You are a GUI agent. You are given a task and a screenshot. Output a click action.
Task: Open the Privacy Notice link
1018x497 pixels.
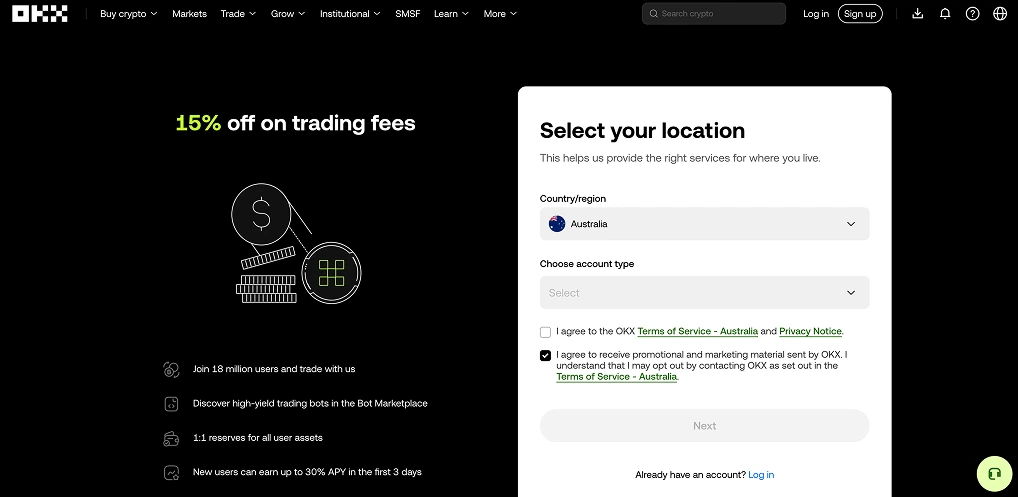coord(810,332)
